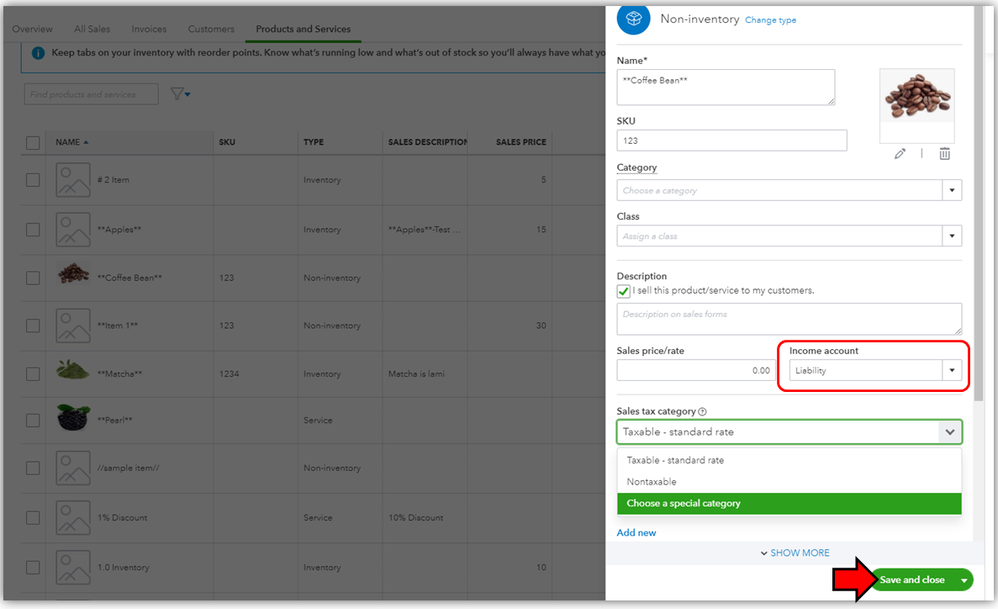Click the info icon in banner
This screenshot has height=609, width=998.
38,52
